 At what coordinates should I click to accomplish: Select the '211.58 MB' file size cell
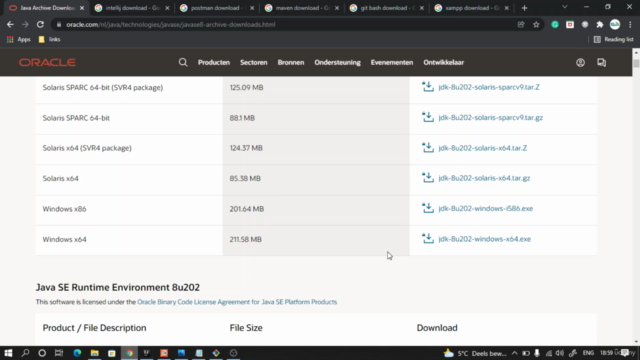[x=316, y=239]
